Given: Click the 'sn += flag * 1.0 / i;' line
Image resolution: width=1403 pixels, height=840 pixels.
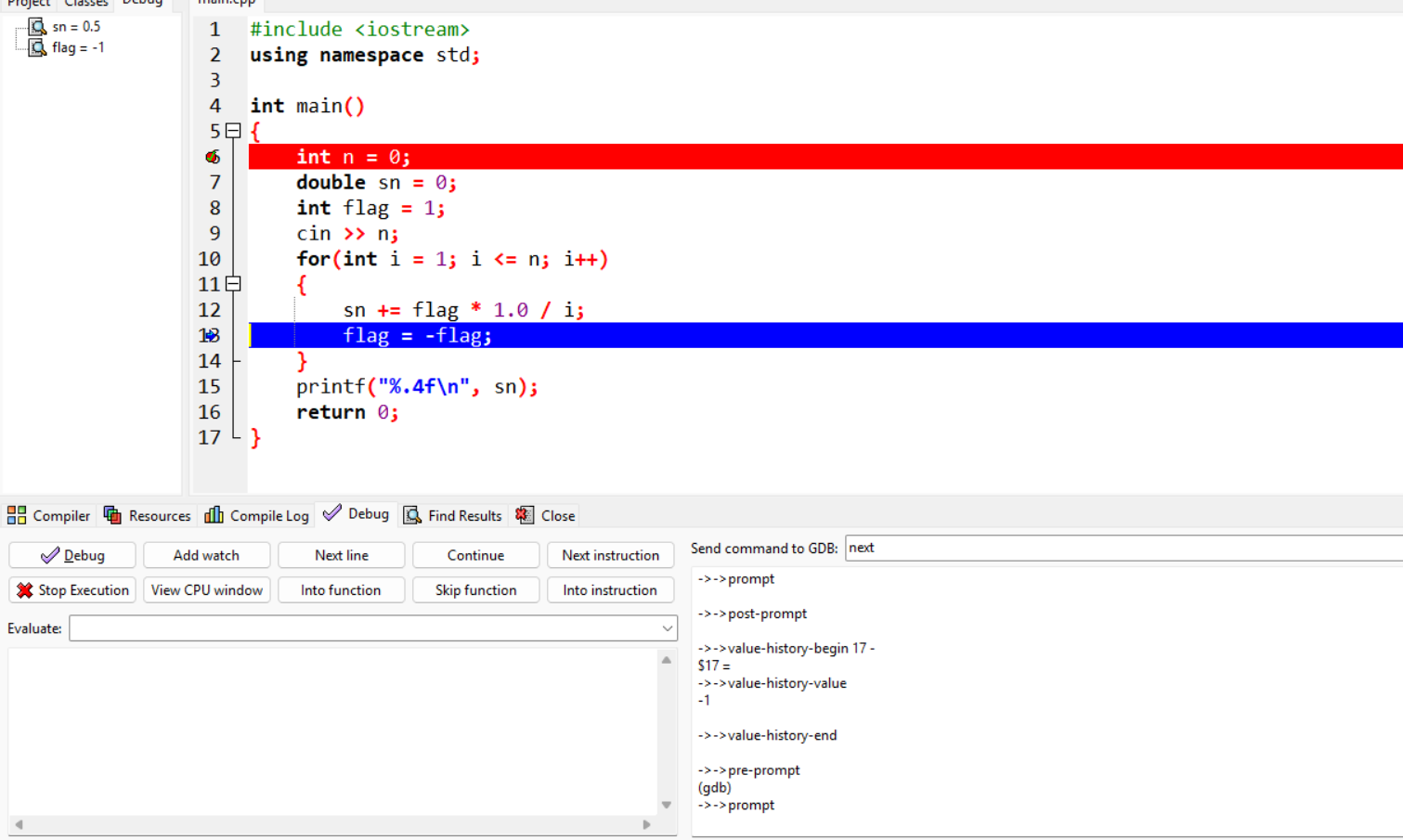Looking at the screenshot, I should pyautogui.click(x=463, y=310).
